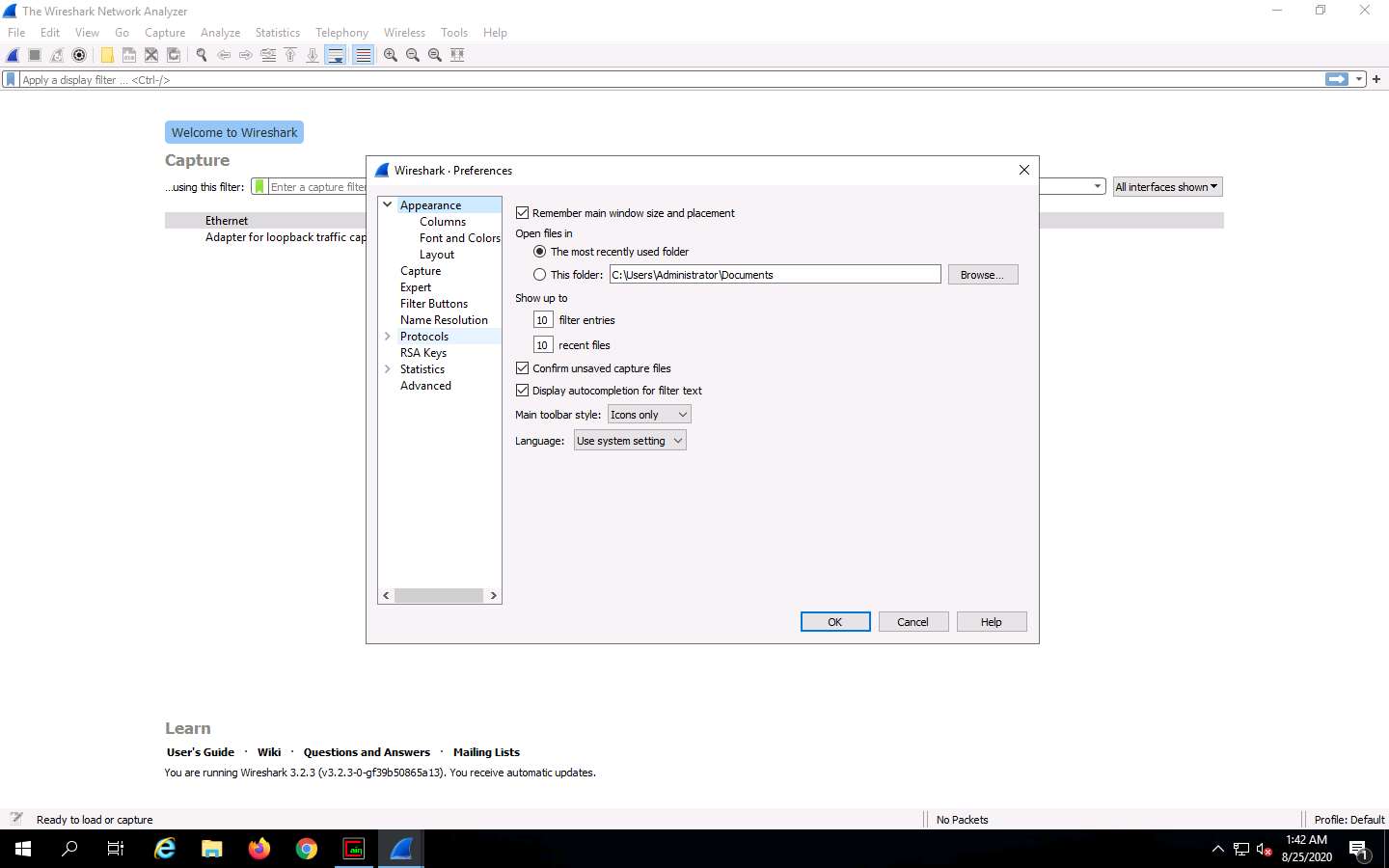Screen dimensions: 1389x868
Task: Click the Windows Start button
Action: (x=23, y=849)
